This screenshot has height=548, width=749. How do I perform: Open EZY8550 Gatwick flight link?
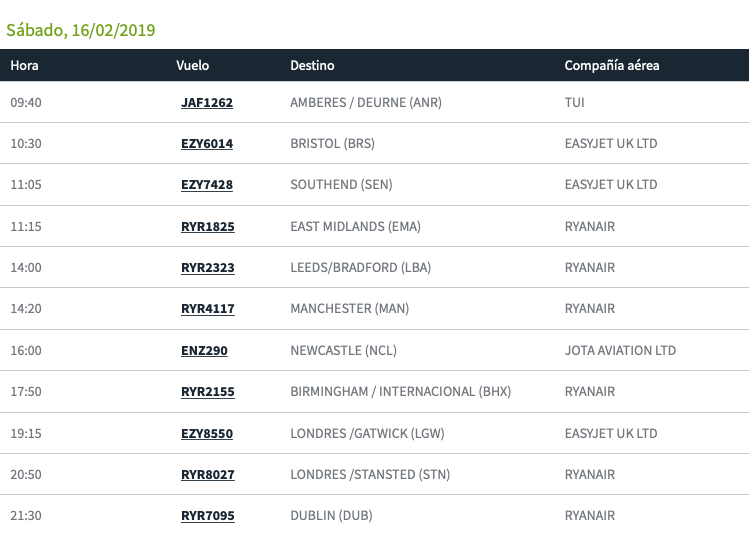(x=207, y=434)
